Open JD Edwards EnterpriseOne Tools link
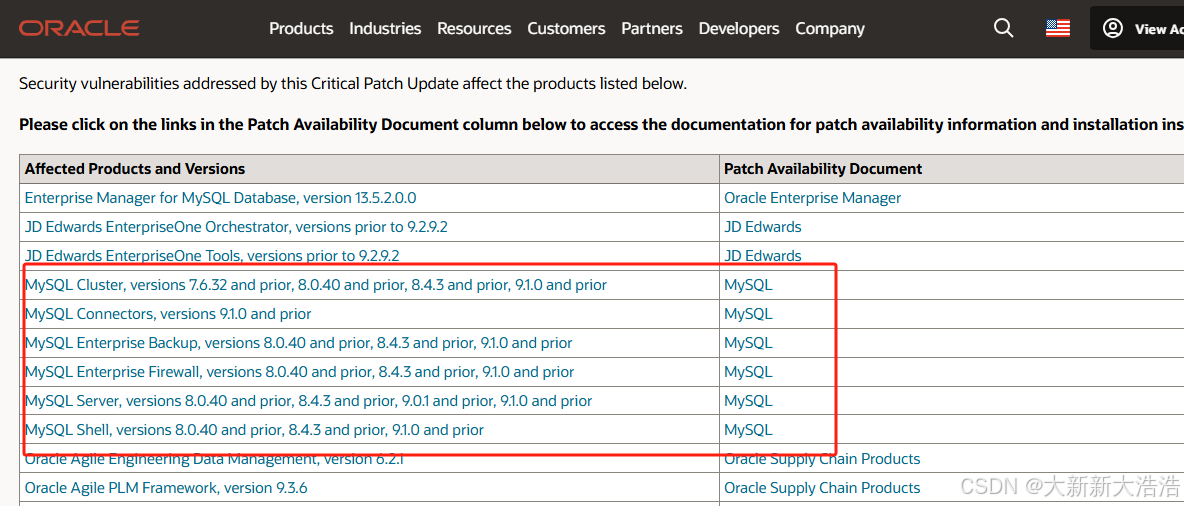 coord(212,255)
